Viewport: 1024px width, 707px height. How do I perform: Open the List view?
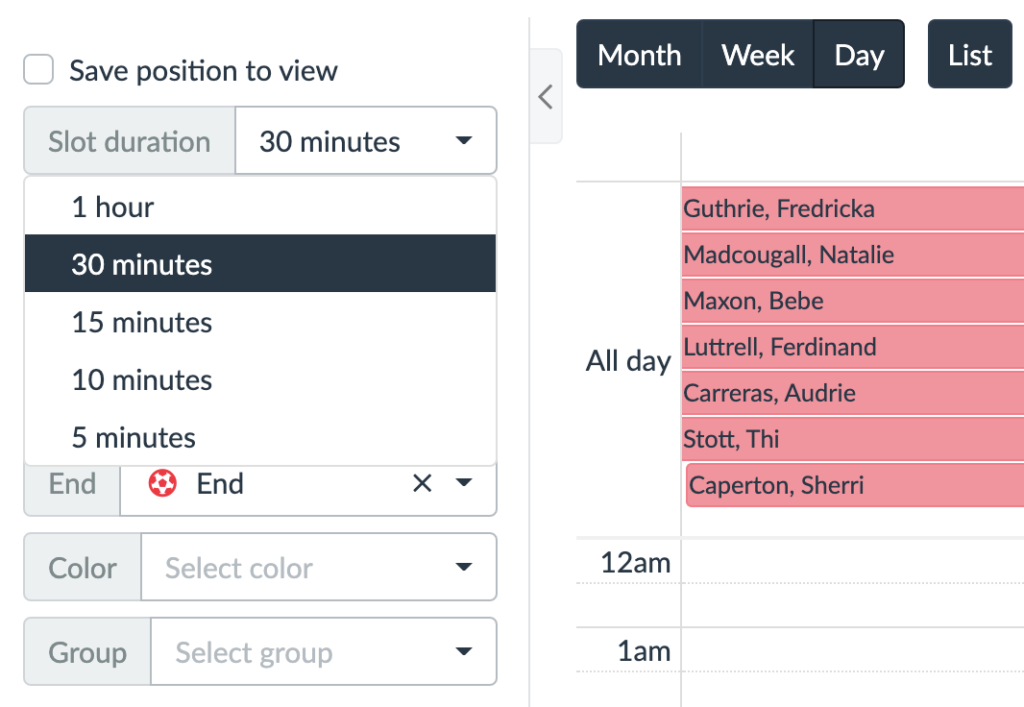[x=969, y=53]
